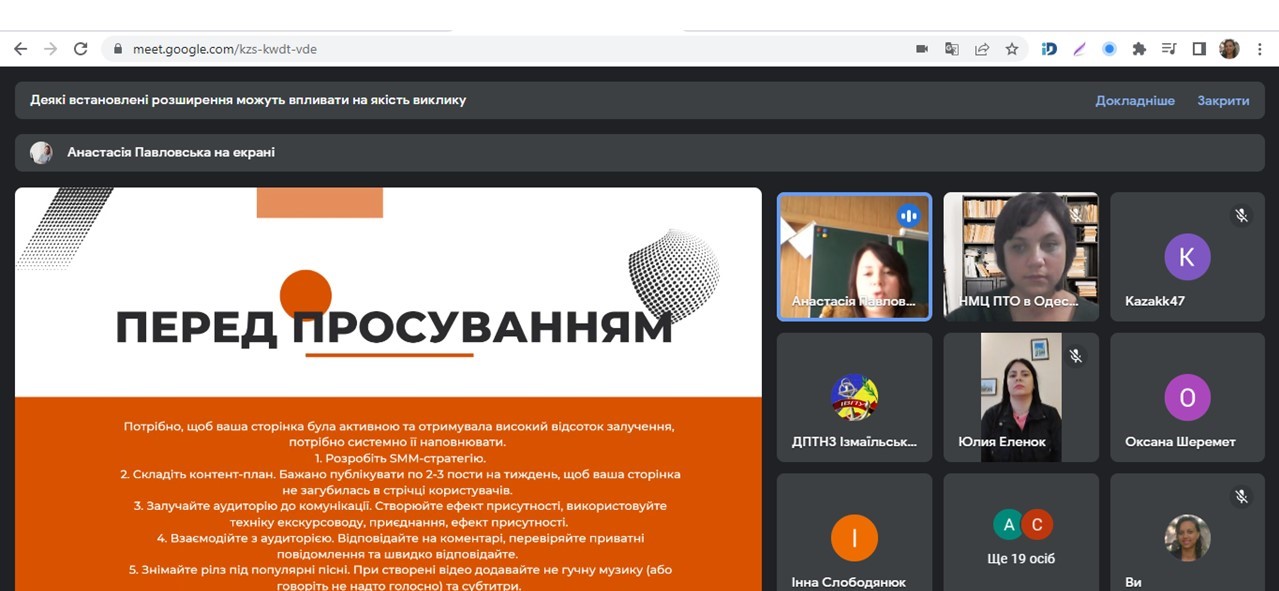Bookmark this page with the star icon

pyautogui.click(x=1012, y=49)
